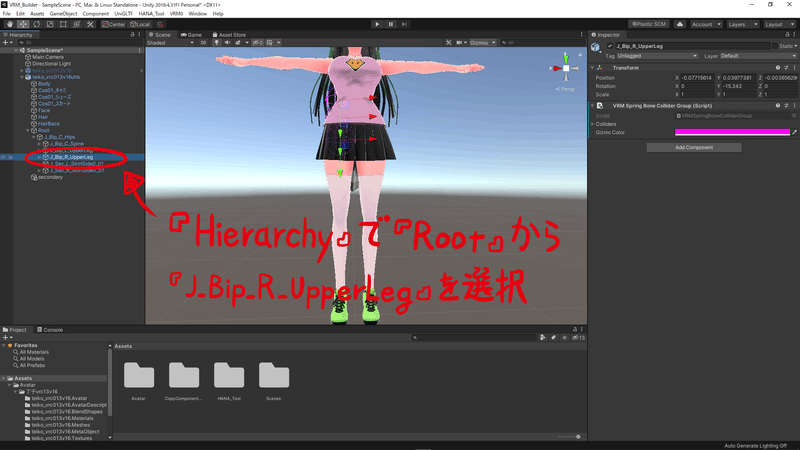
Task: Switch to the Game tab
Action: coord(191,35)
